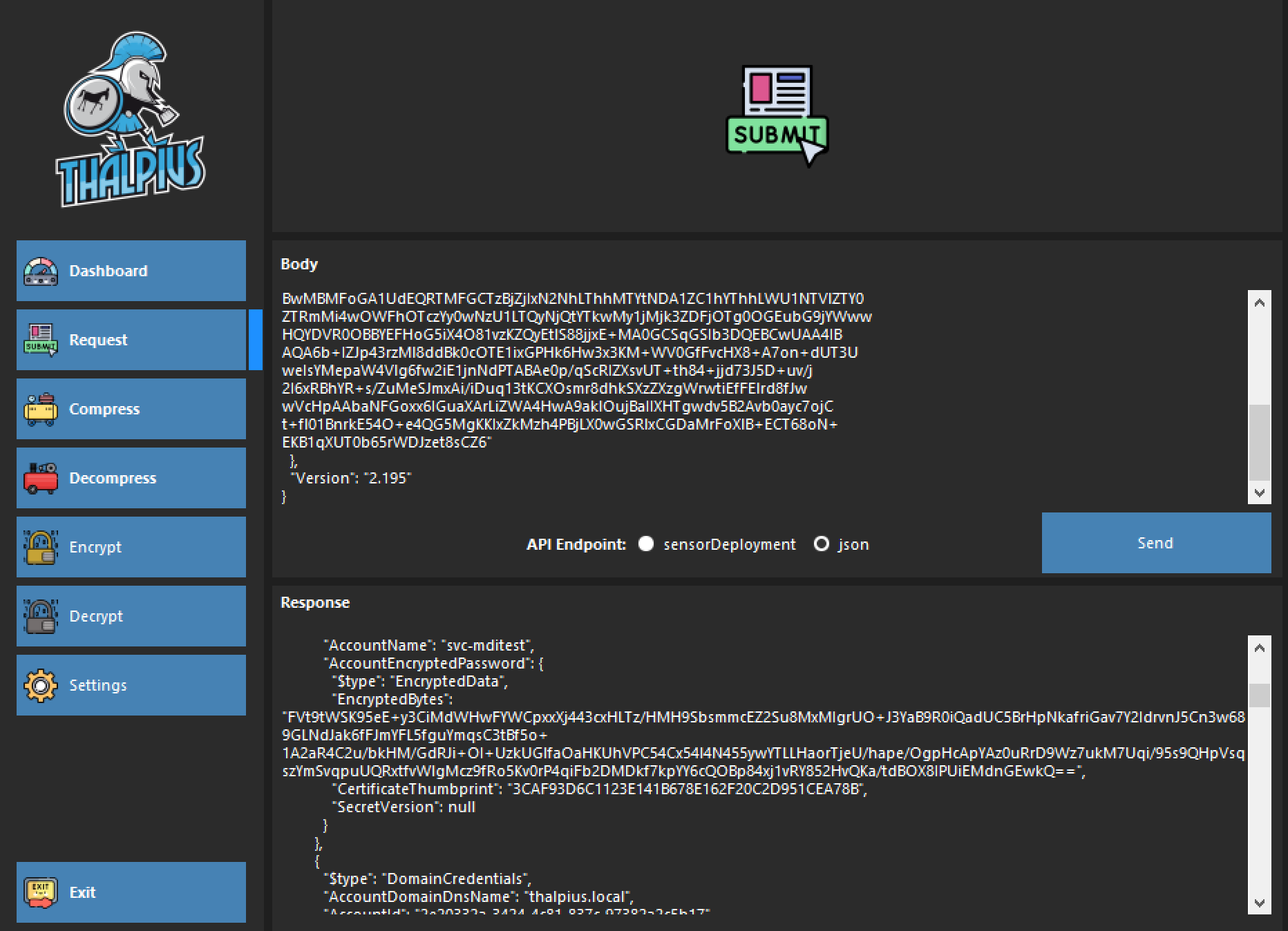This screenshot has width=1288, height=931.
Task: Open the Decrypt page label
Action: tap(96, 616)
